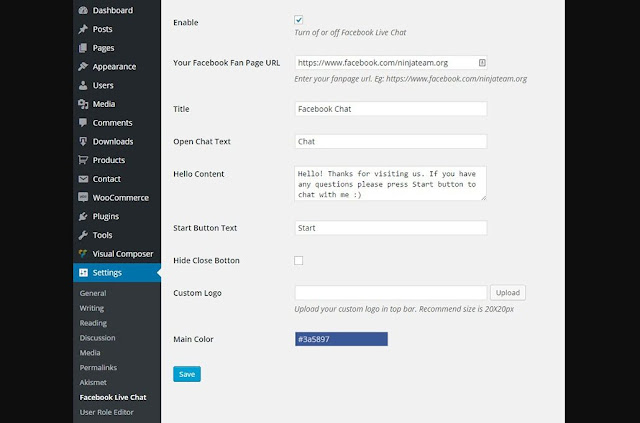Open Products menu label
The image size is (640, 423).
[x=109, y=160]
